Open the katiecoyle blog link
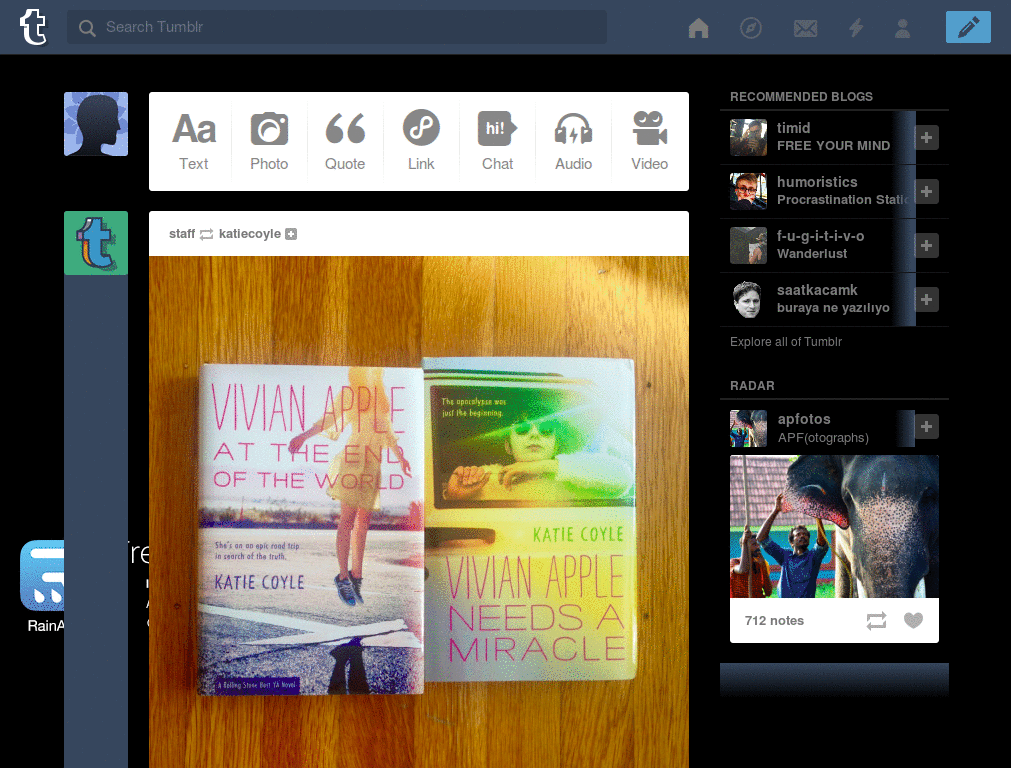Viewport: 1024px width, 768px height. click(x=249, y=234)
